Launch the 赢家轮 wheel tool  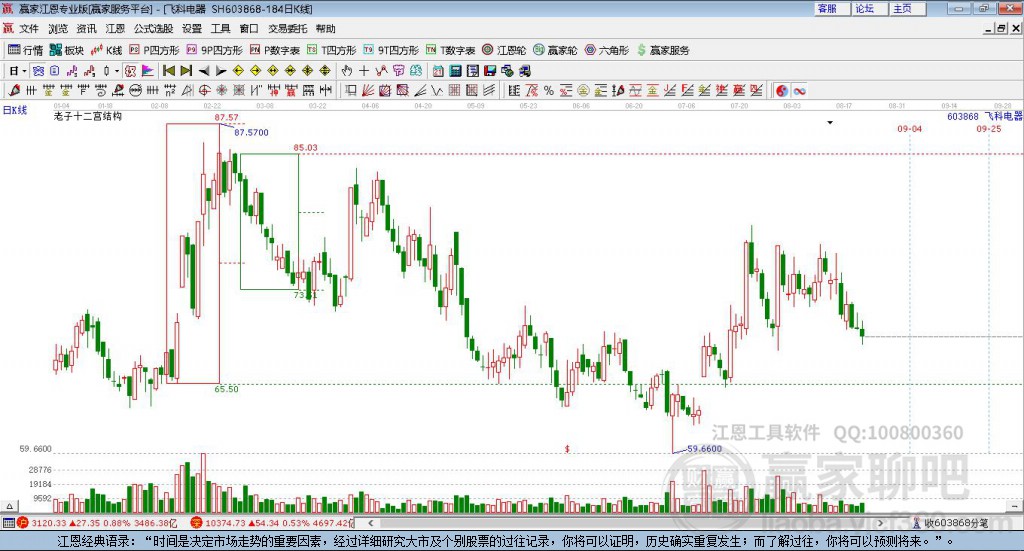pos(555,50)
